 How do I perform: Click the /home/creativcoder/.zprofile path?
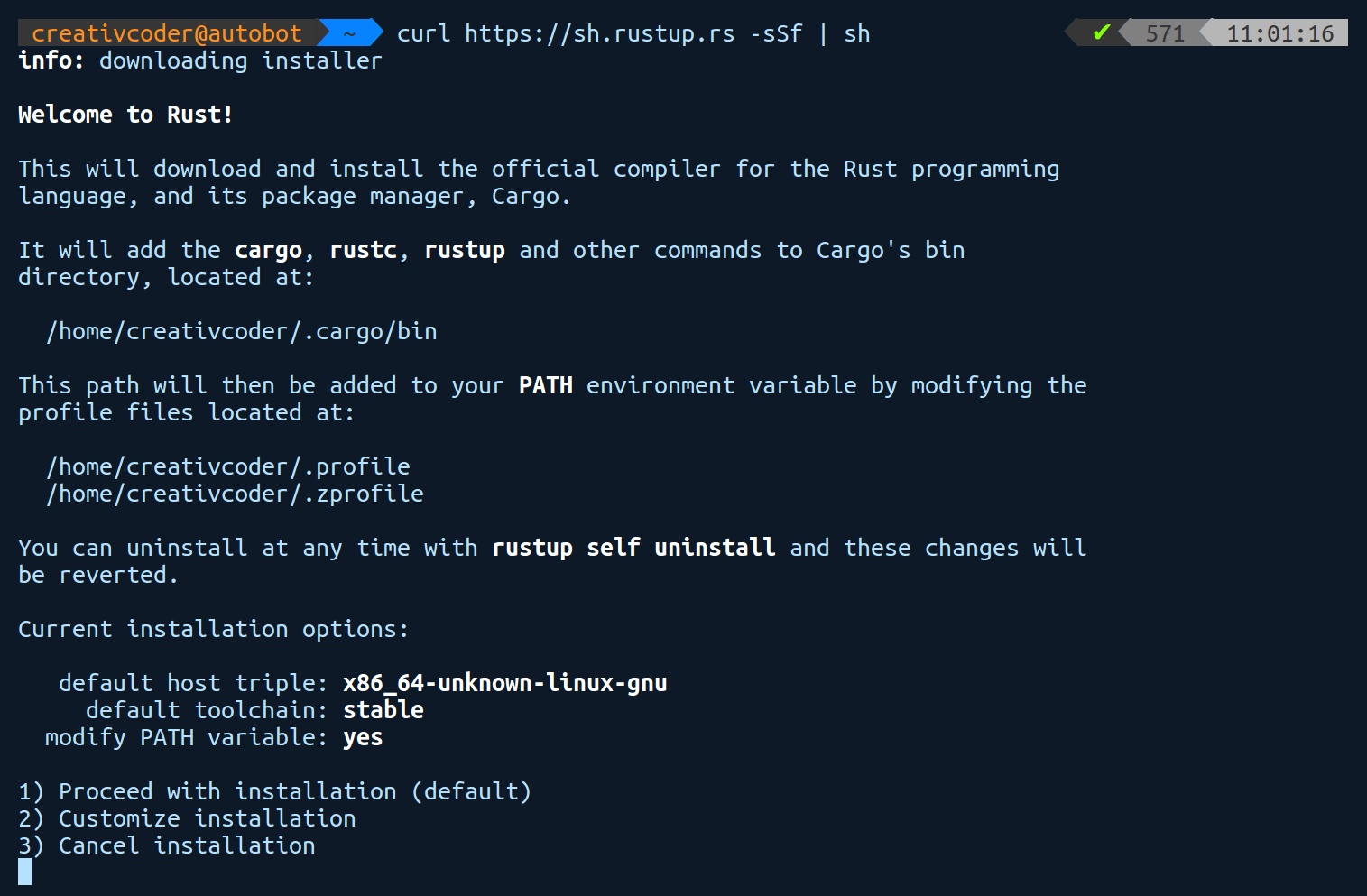235,494
